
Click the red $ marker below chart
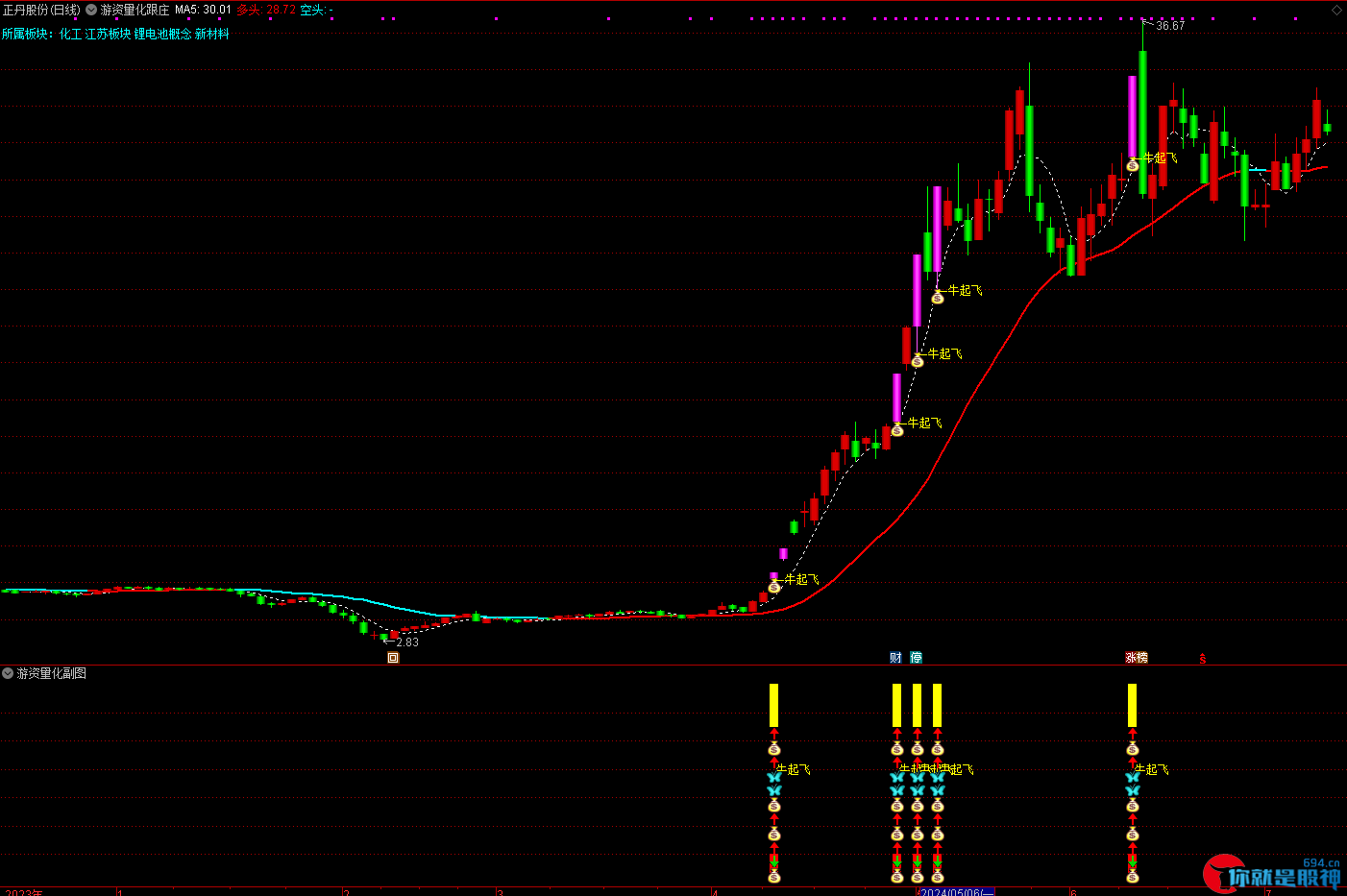coord(1202,659)
